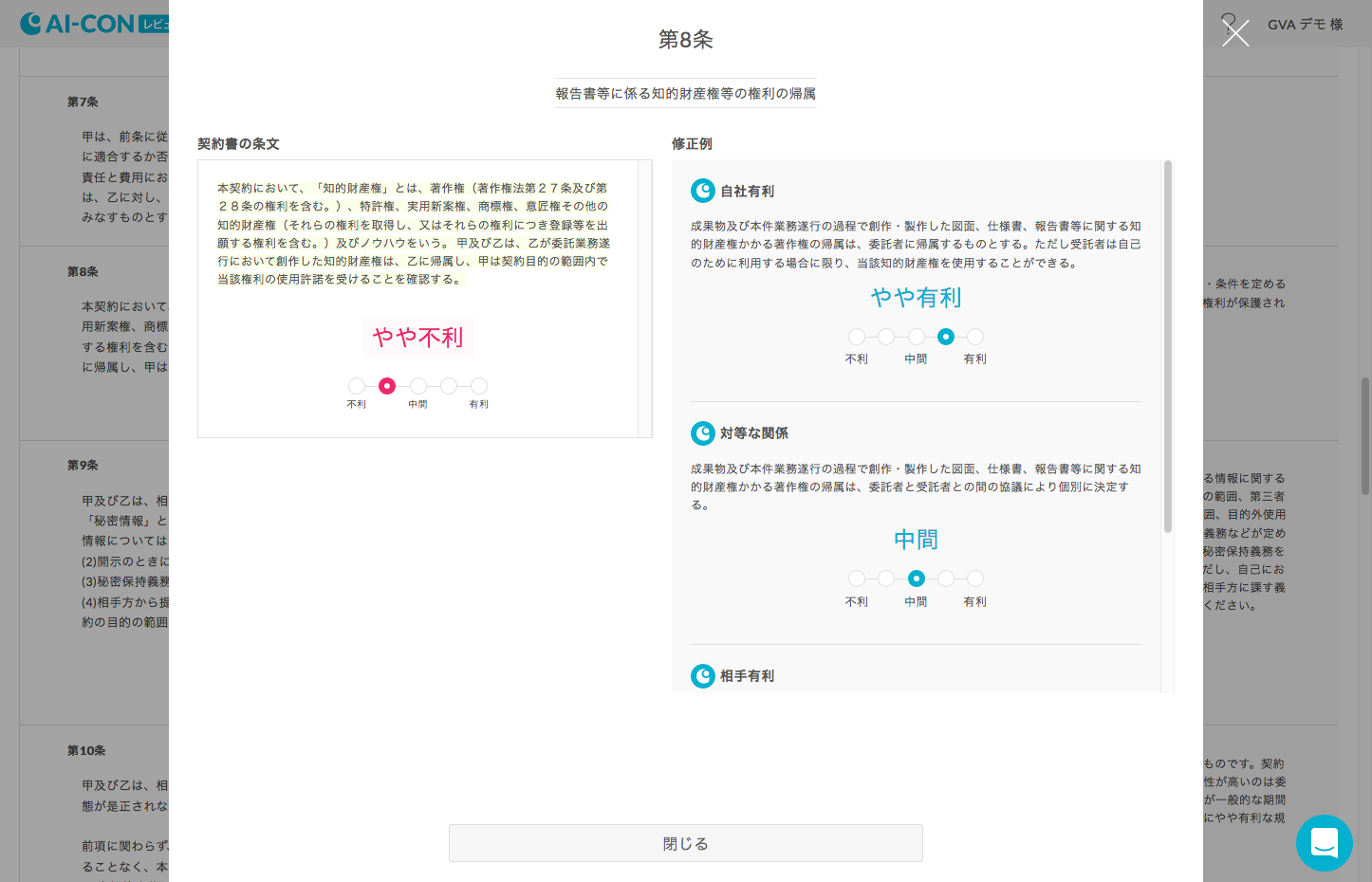Click the AI-CON mark beside 対等な関係

coord(703,433)
